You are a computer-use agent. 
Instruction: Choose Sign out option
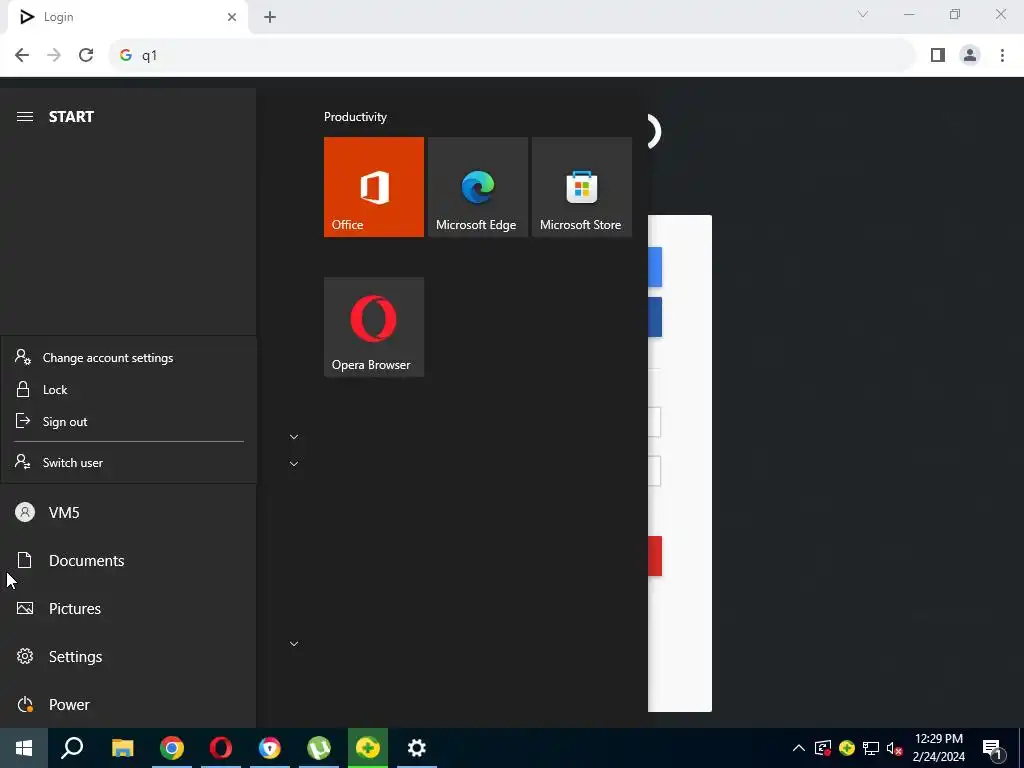(129, 421)
